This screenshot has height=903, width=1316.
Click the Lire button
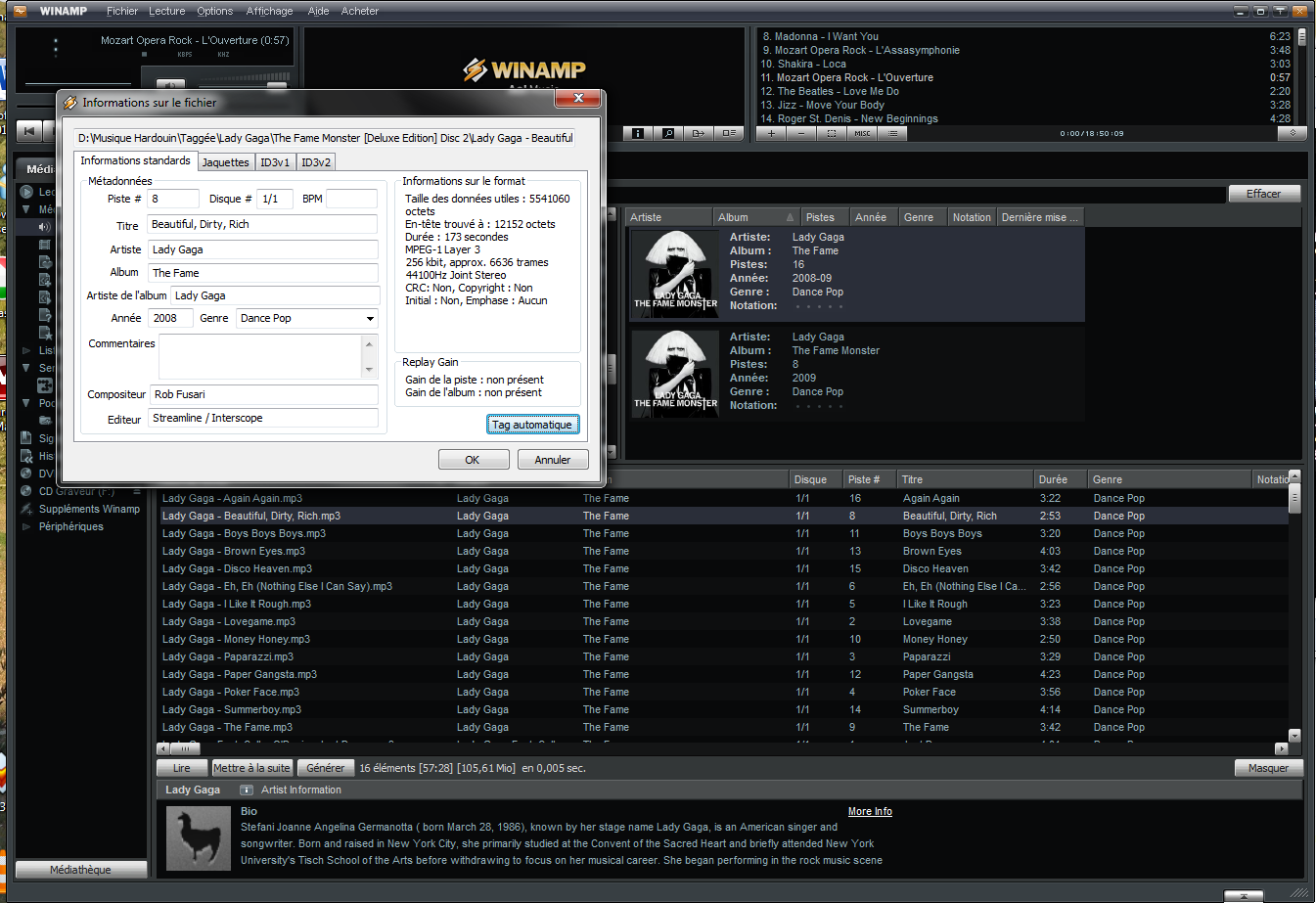182,768
